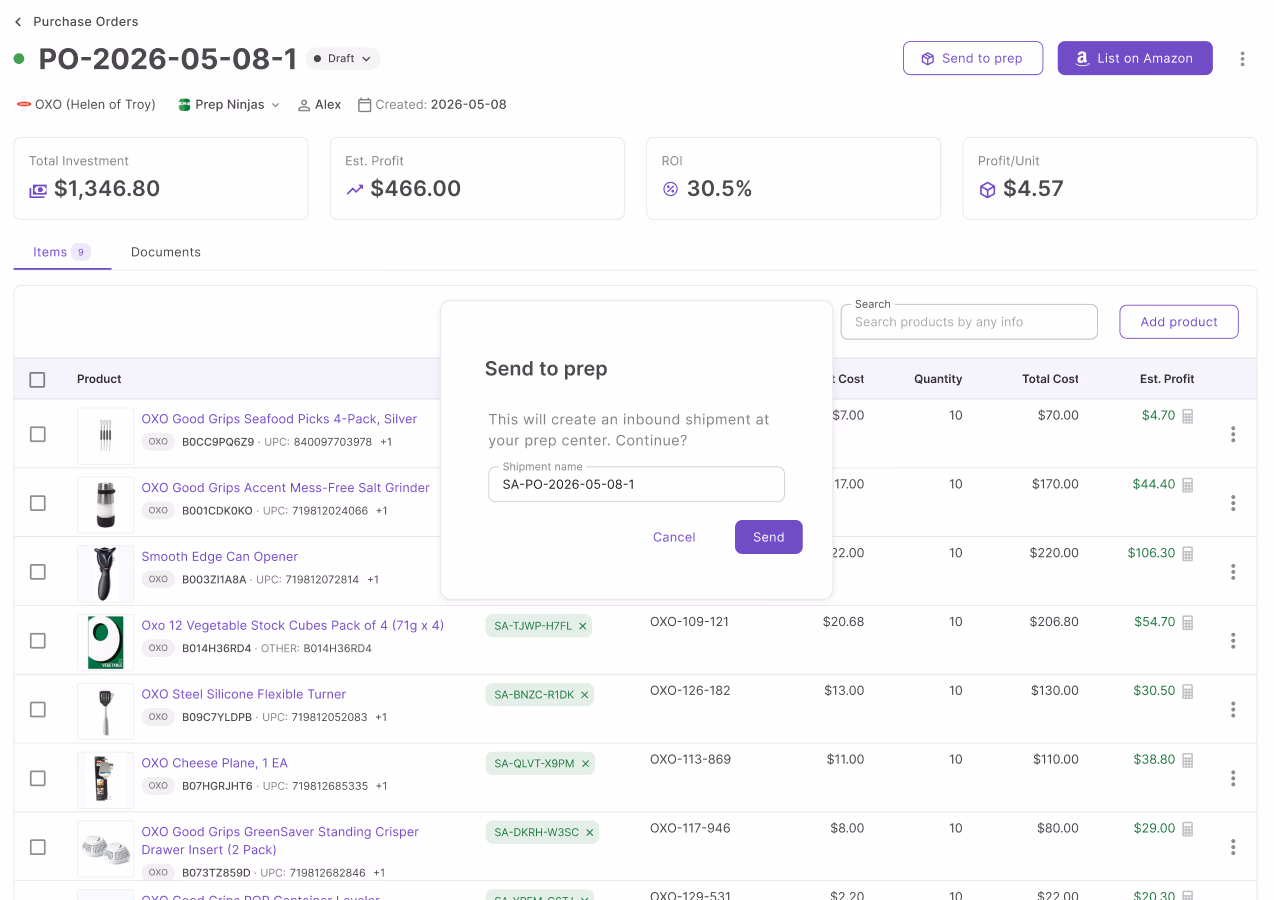Open Accent Mess-Free Salt Grinder product link
1274x900 pixels.
(285, 488)
